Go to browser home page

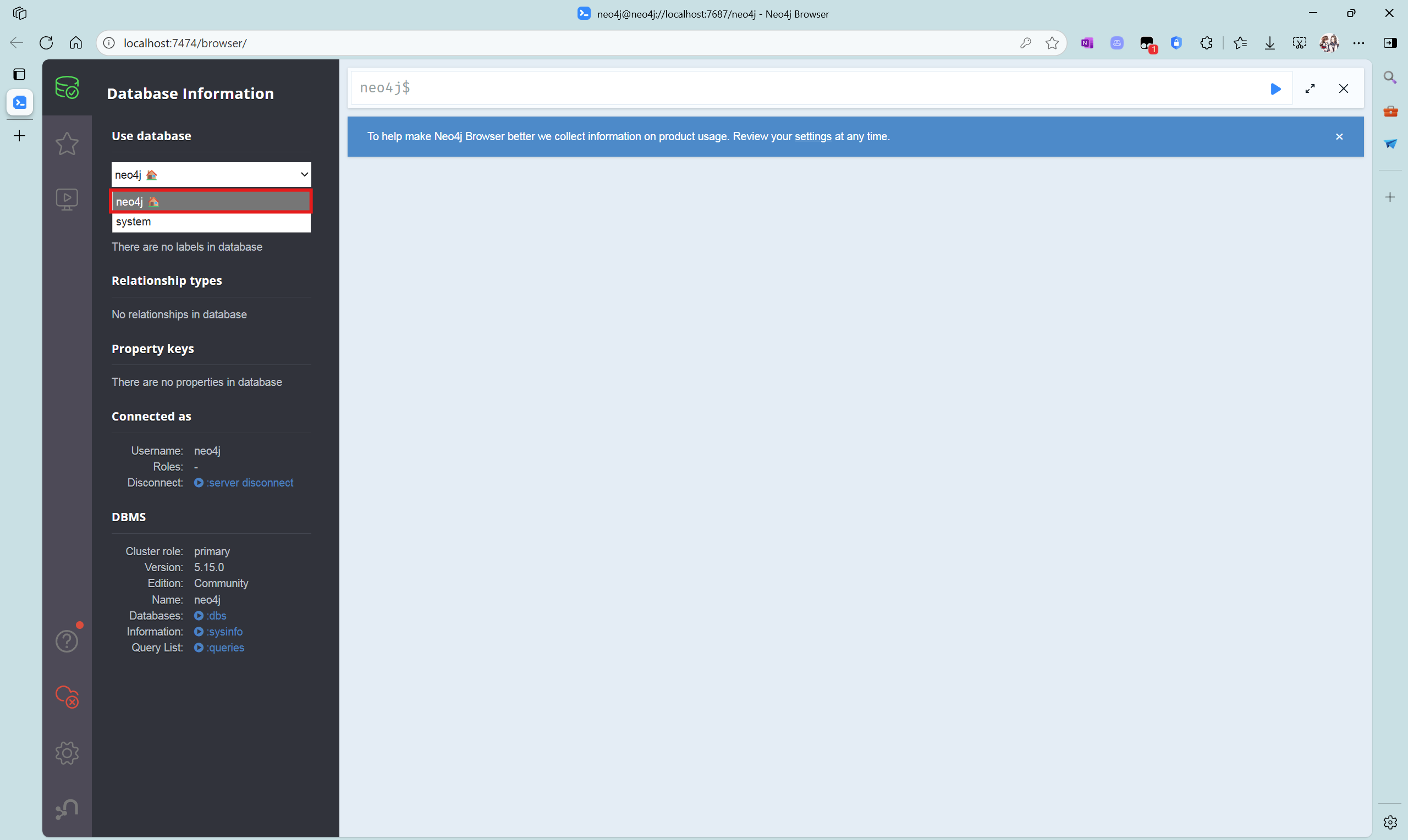click(x=76, y=43)
